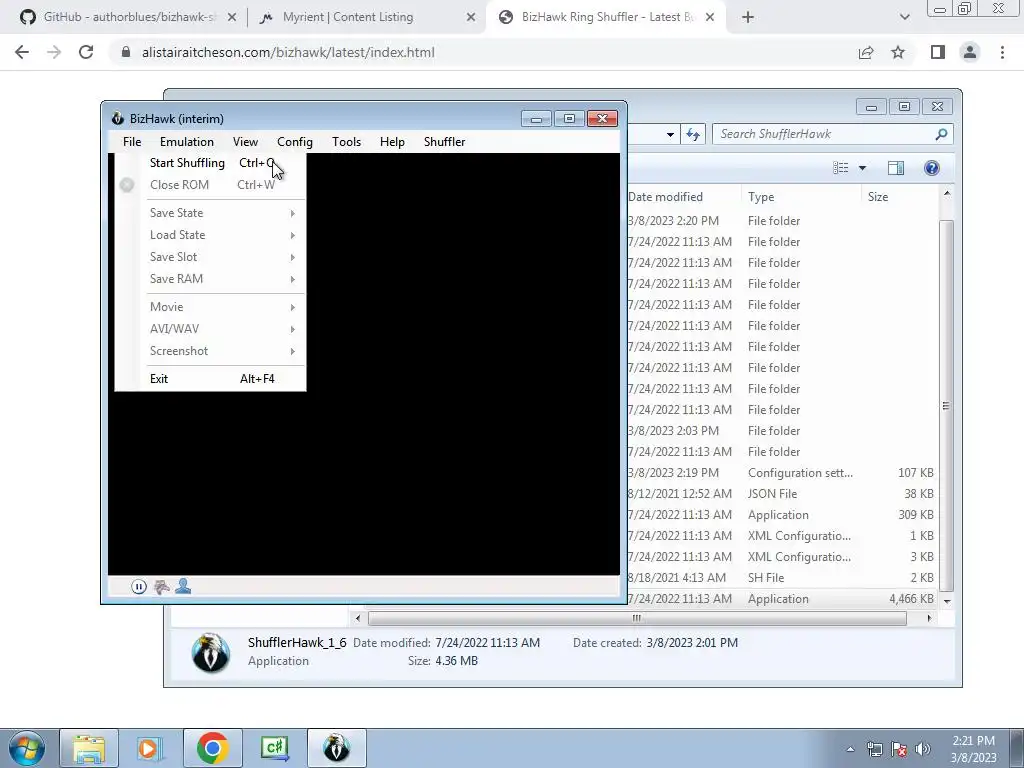Choose Exit from File menu
Screen dimensions: 1024x768
click(210, 379)
